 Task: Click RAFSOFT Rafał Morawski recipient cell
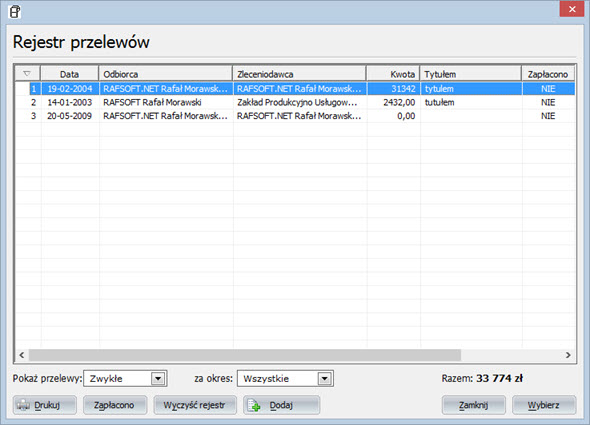[166, 102]
